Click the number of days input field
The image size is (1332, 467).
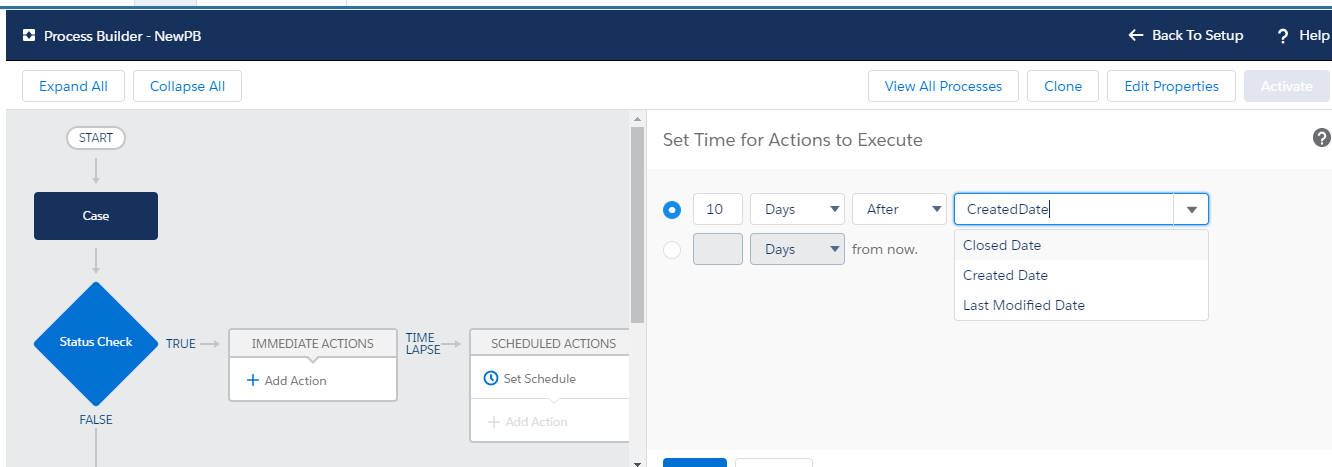(717, 209)
